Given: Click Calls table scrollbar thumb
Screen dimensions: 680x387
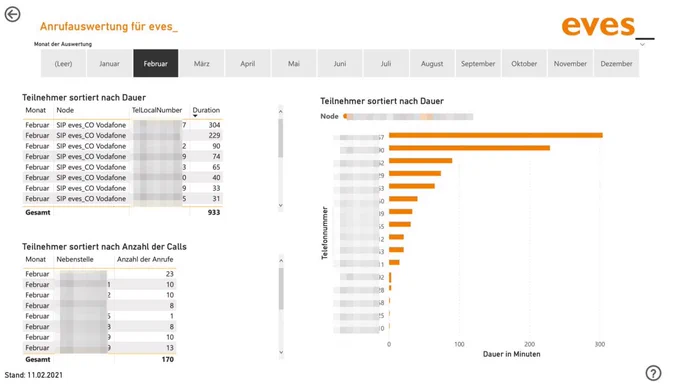Looking at the screenshot, I should pos(281,289).
